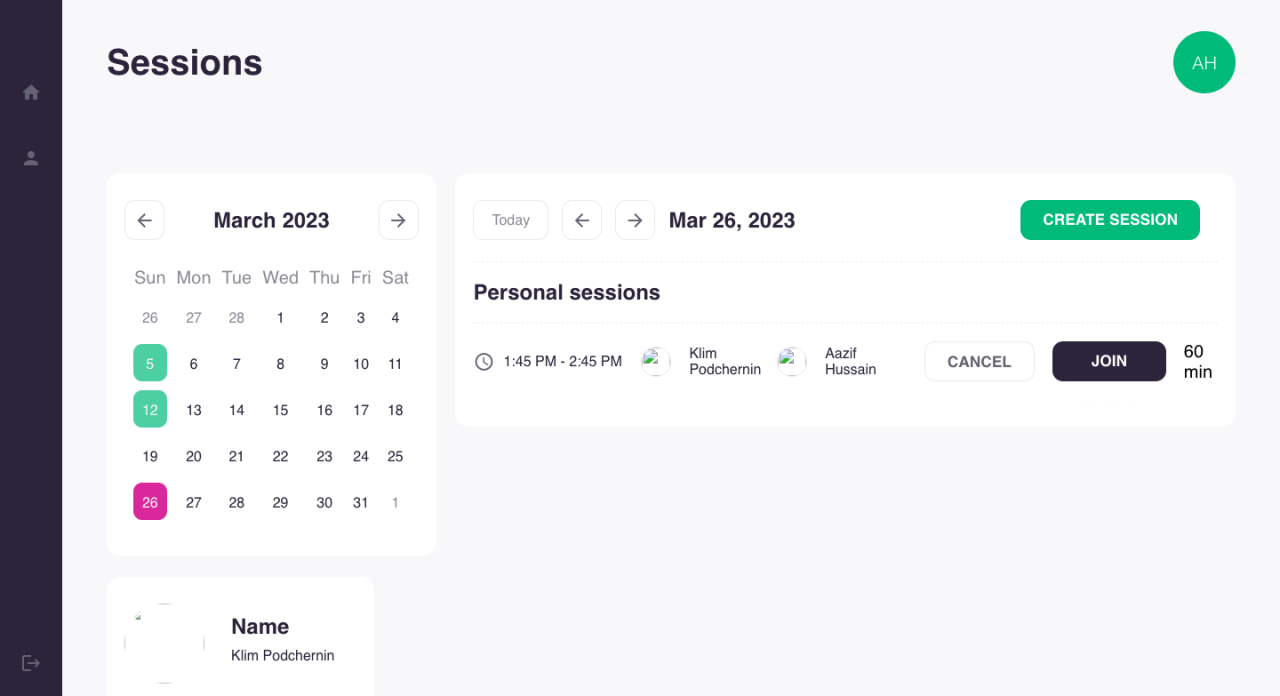The height and width of the screenshot is (696, 1280).
Task: Join the 1:45 PM session
Action: (1109, 361)
